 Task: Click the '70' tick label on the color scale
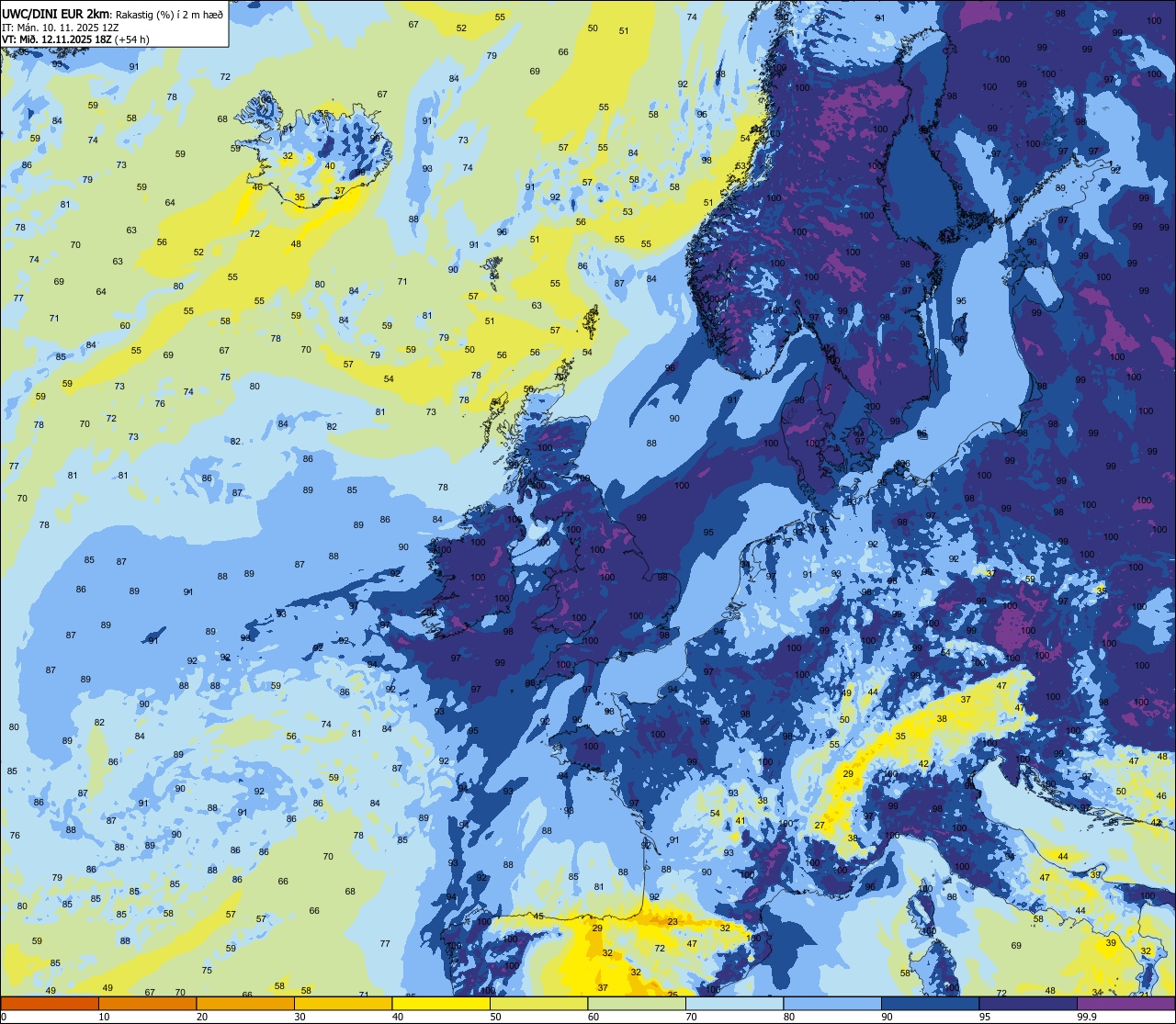point(691,1017)
